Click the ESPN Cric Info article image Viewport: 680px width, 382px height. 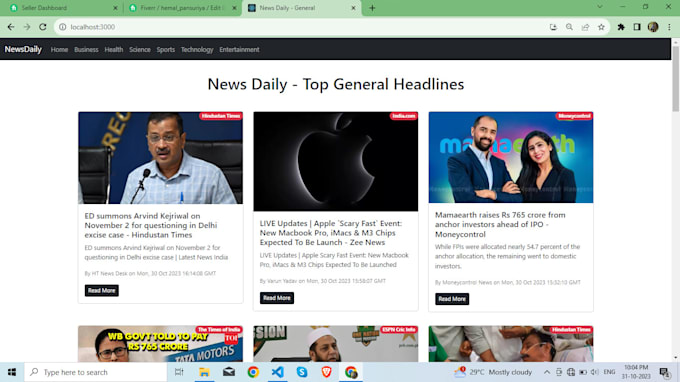pyautogui.click(x=336, y=344)
